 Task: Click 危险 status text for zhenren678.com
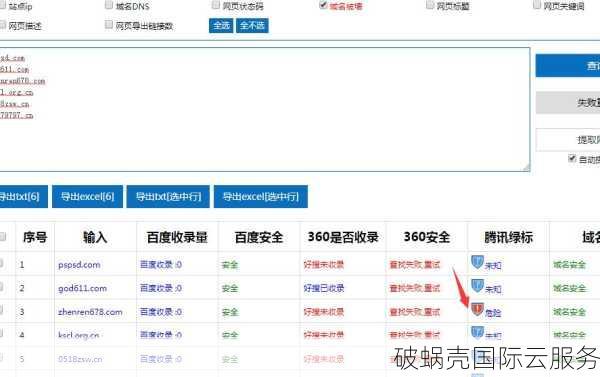493,313
